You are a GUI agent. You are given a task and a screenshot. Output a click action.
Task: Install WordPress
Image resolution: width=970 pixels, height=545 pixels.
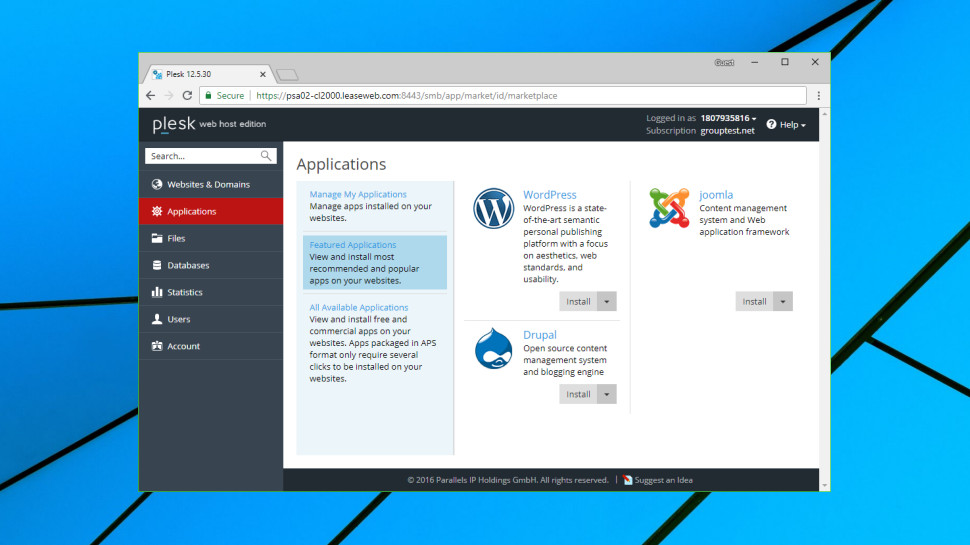coord(578,301)
